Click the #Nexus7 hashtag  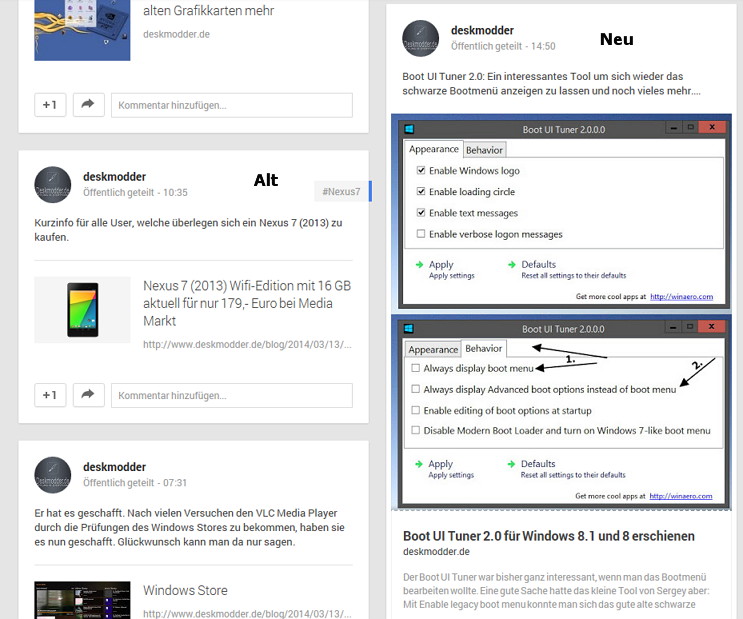(x=341, y=191)
